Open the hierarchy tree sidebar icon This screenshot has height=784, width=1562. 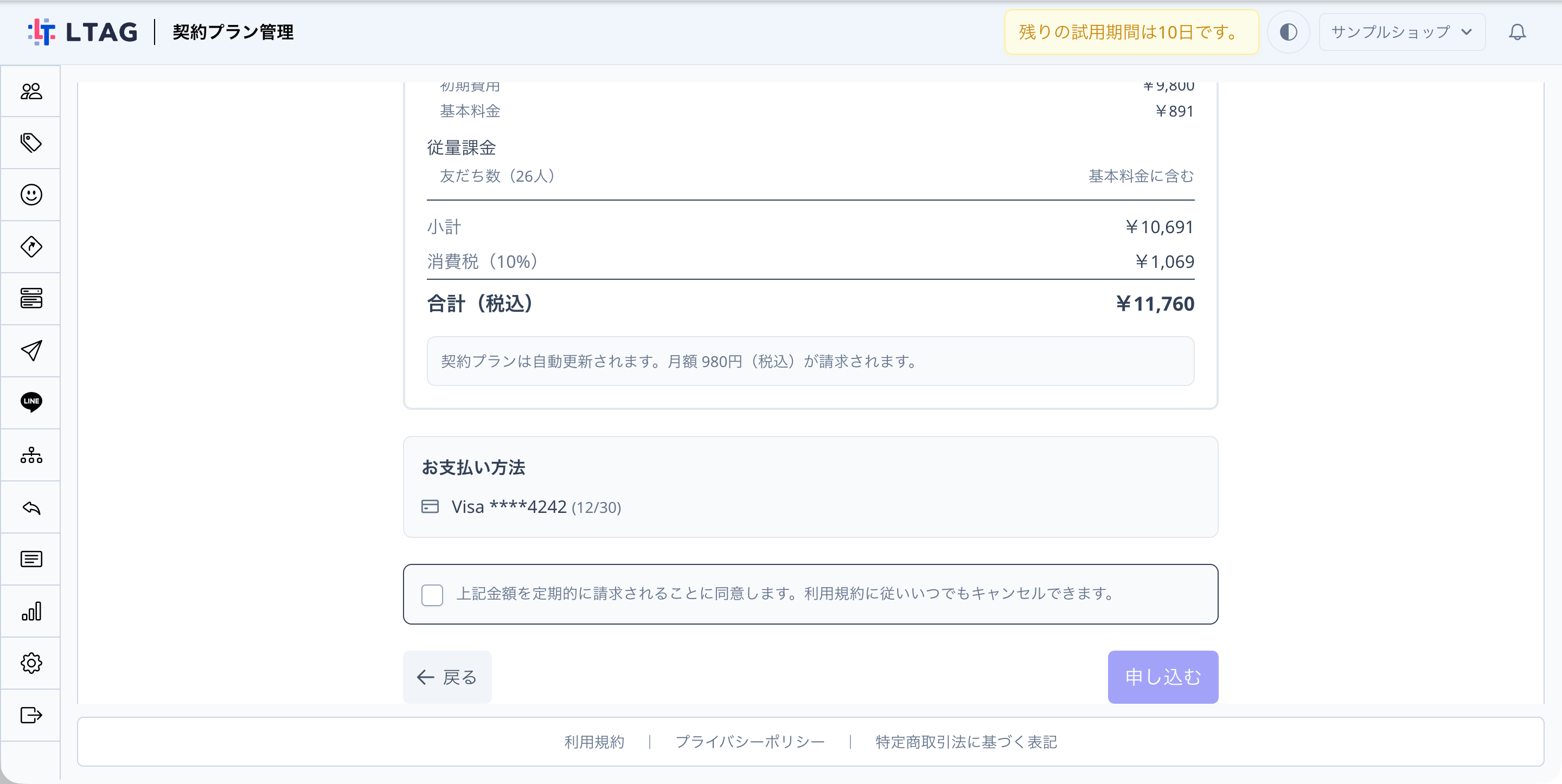click(31, 455)
